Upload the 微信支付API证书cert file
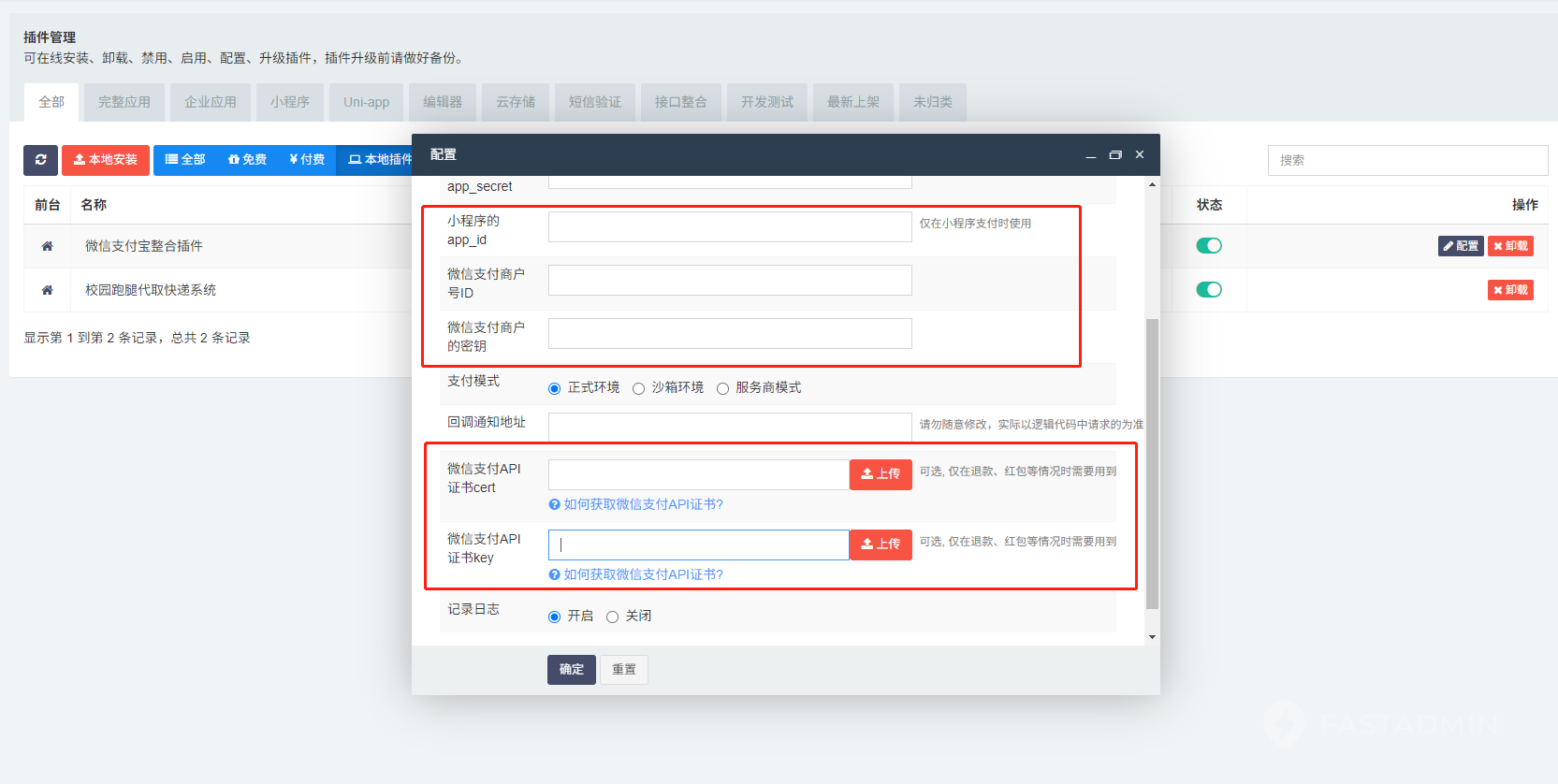 (881, 474)
